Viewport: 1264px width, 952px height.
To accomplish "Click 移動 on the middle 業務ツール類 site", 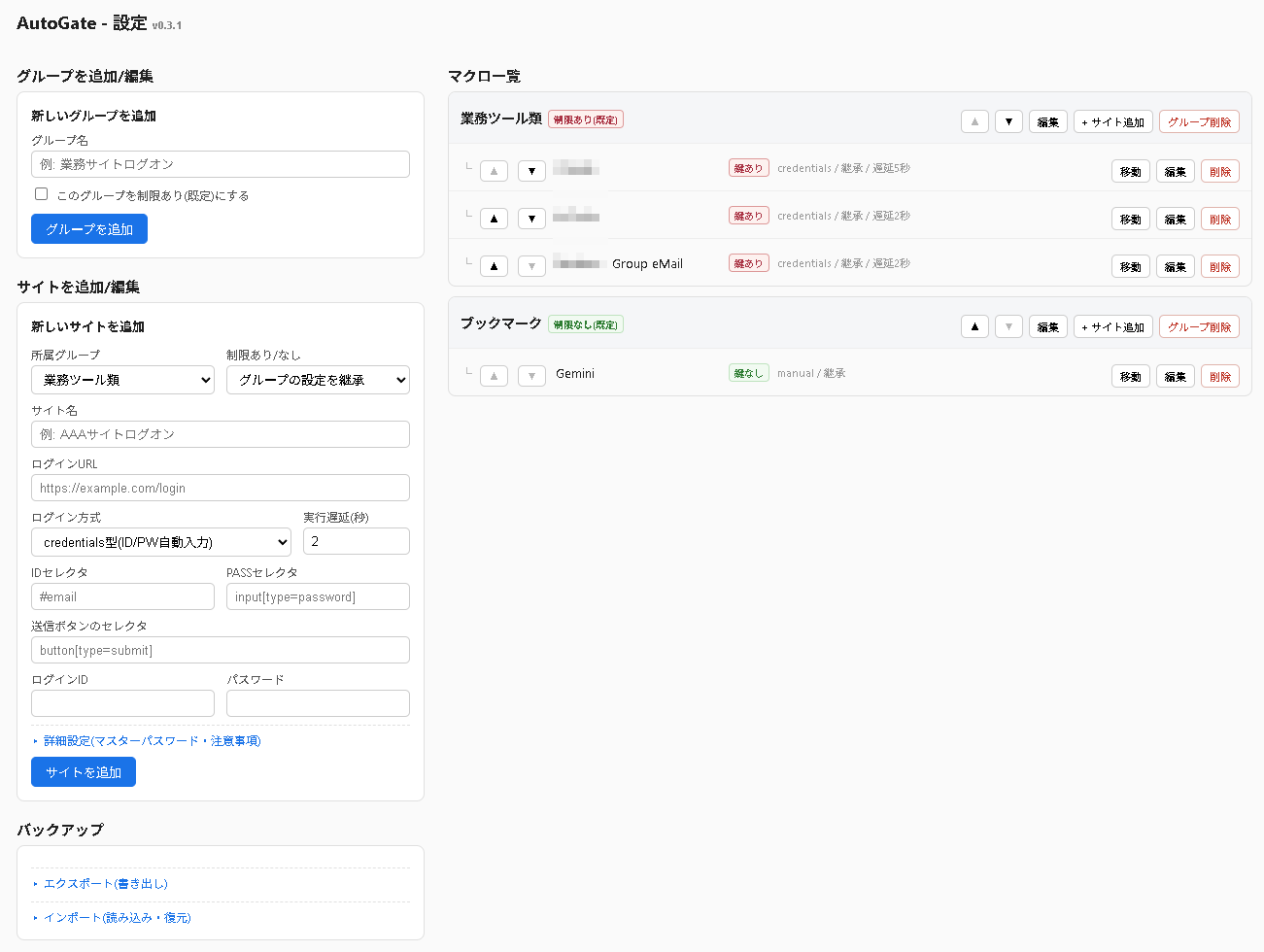I will click(x=1131, y=219).
